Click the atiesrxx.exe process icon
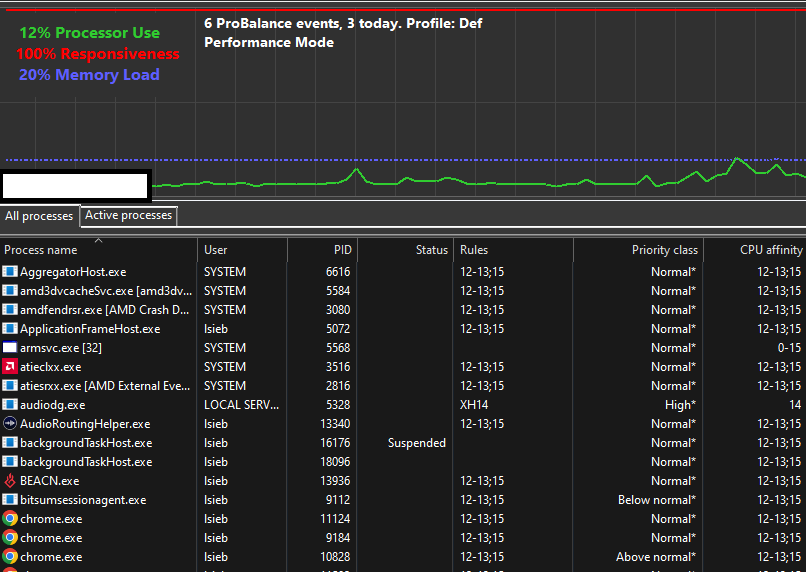 pyautogui.click(x=10, y=385)
